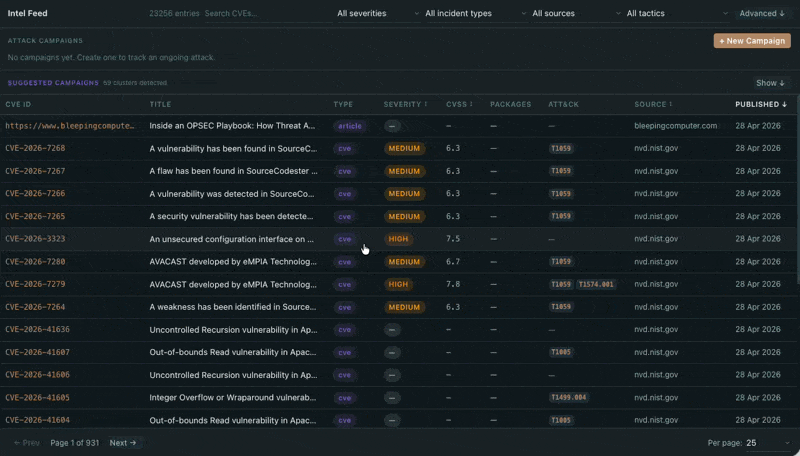Click title 'An unsecured configuration interface on ...'

(x=232, y=239)
